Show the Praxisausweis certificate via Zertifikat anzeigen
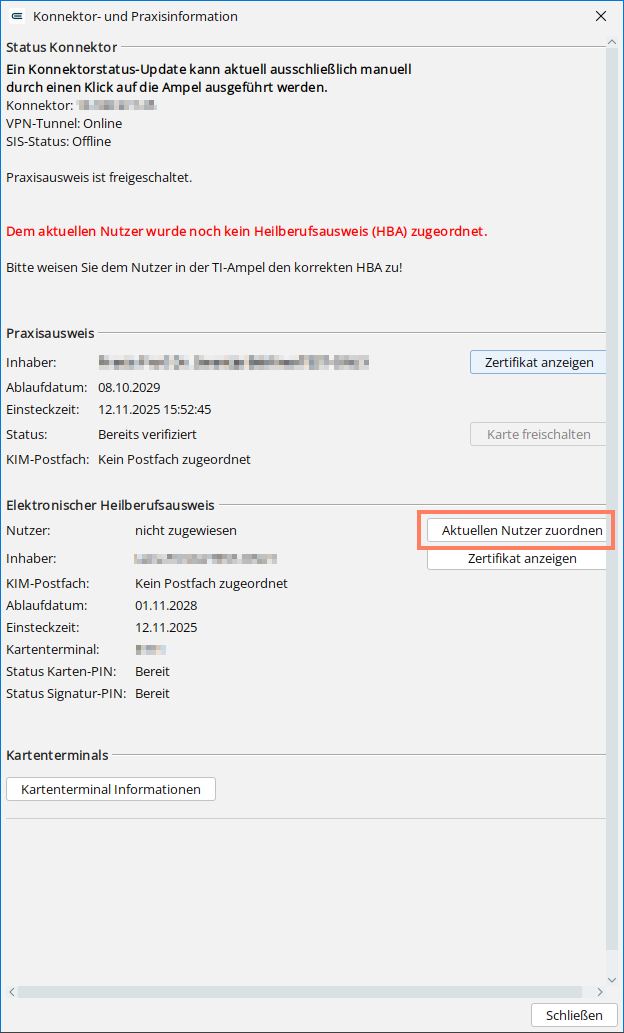 tap(538, 362)
